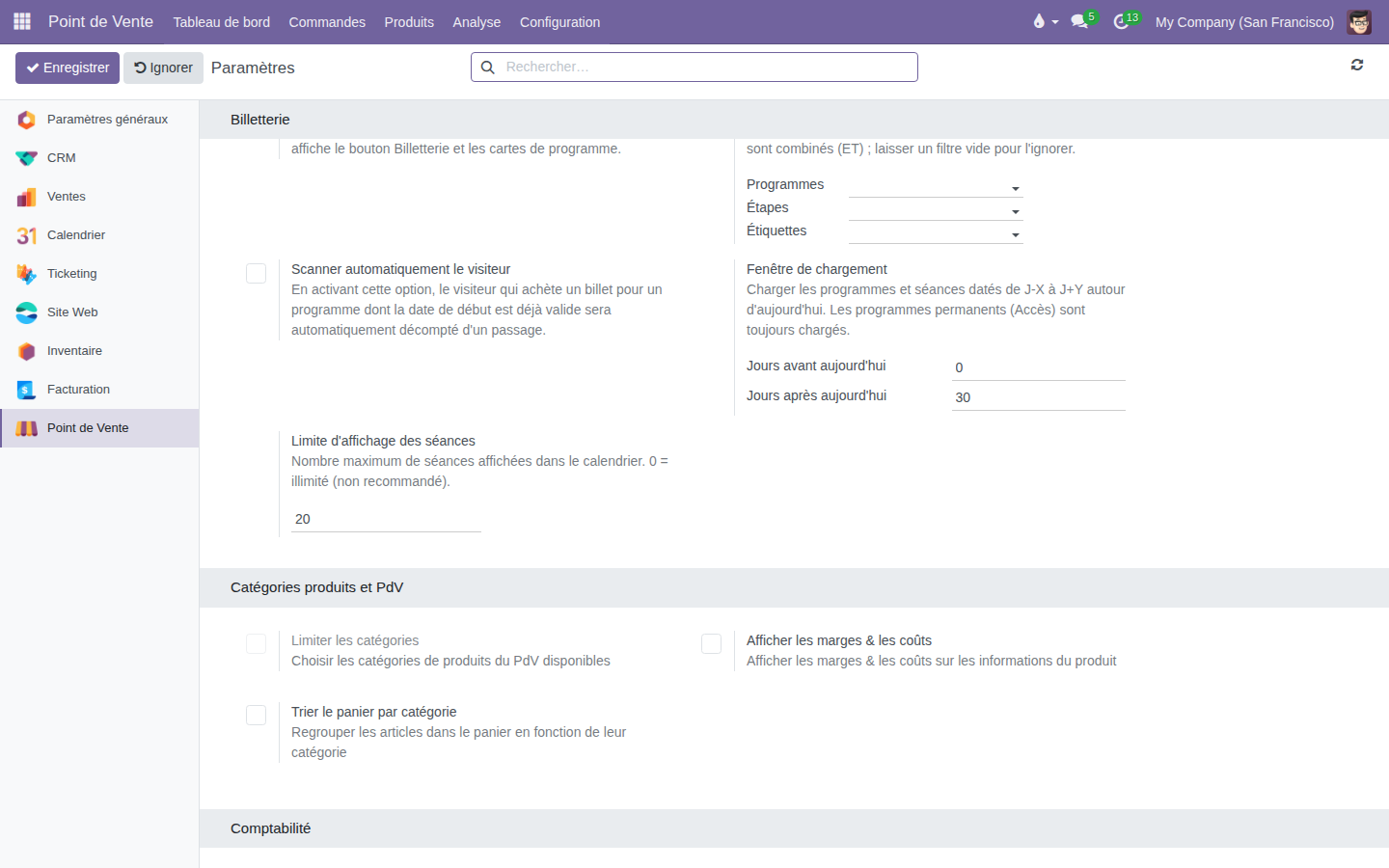1389x868 pixels.
Task: Open the Étiquettes dropdown
Action: point(936,232)
